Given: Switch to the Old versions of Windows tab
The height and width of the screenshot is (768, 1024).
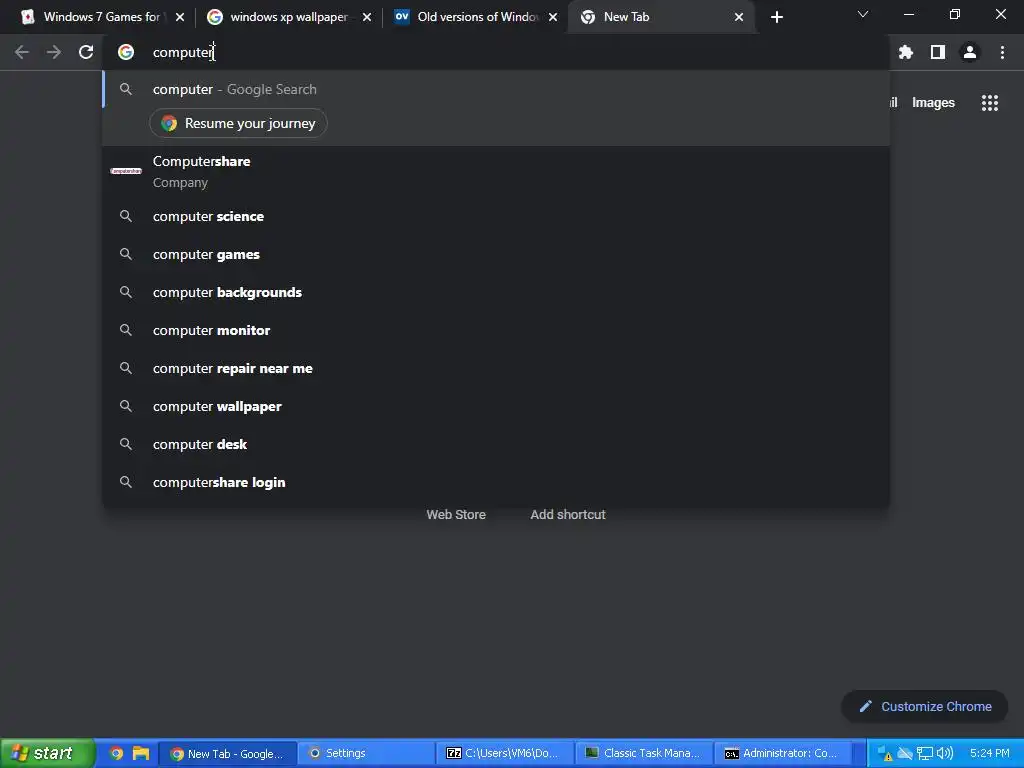Looking at the screenshot, I should [x=475, y=17].
